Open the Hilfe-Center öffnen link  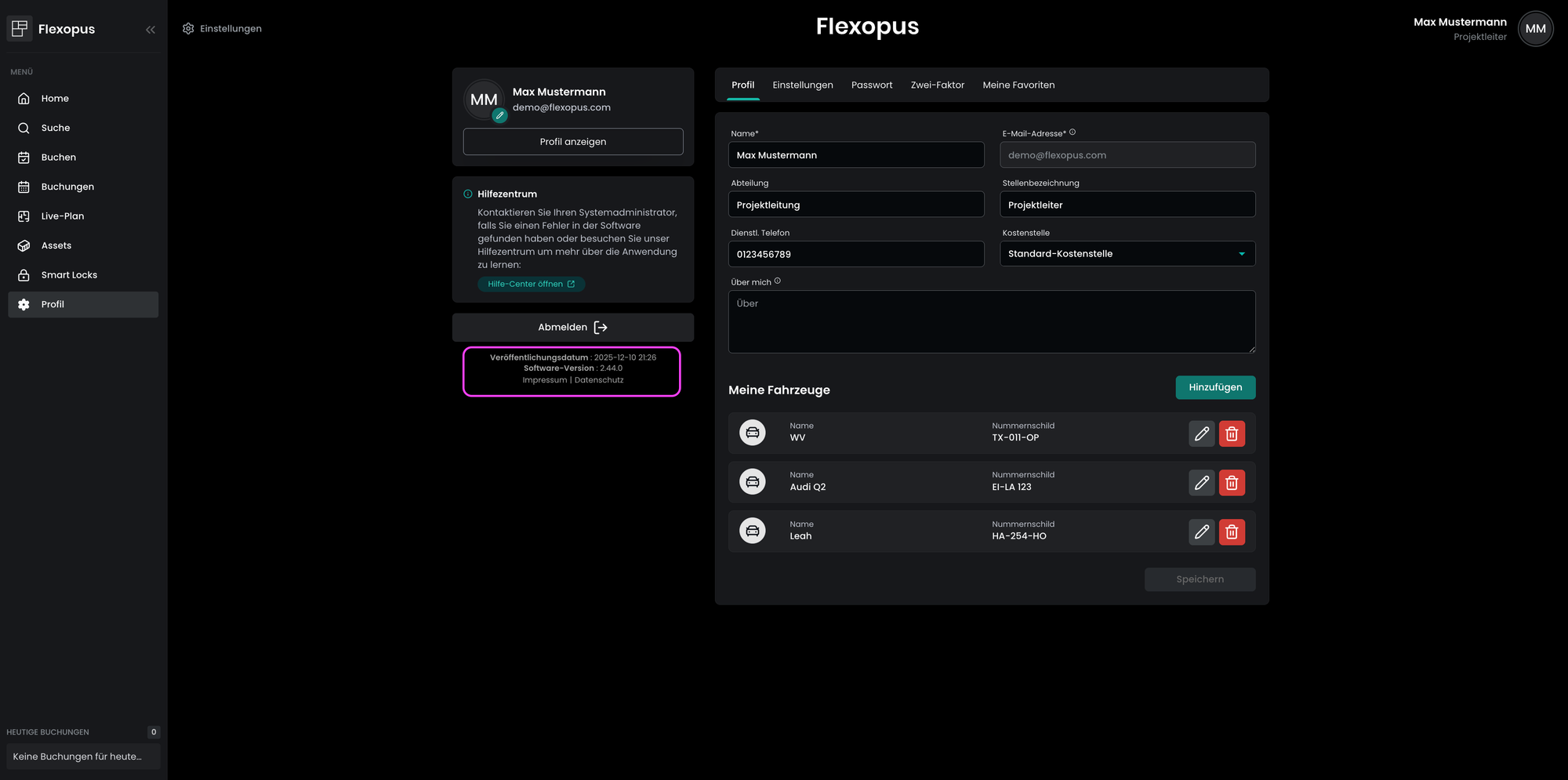coord(531,284)
